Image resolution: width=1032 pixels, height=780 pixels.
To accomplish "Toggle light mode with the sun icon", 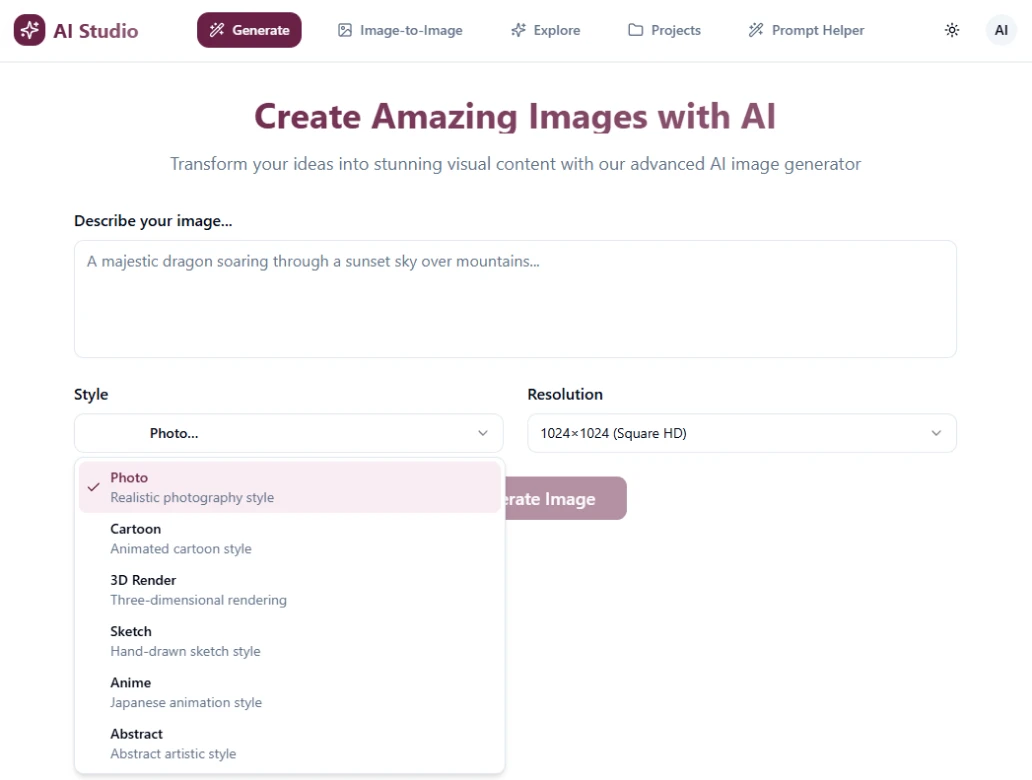I will click(952, 30).
